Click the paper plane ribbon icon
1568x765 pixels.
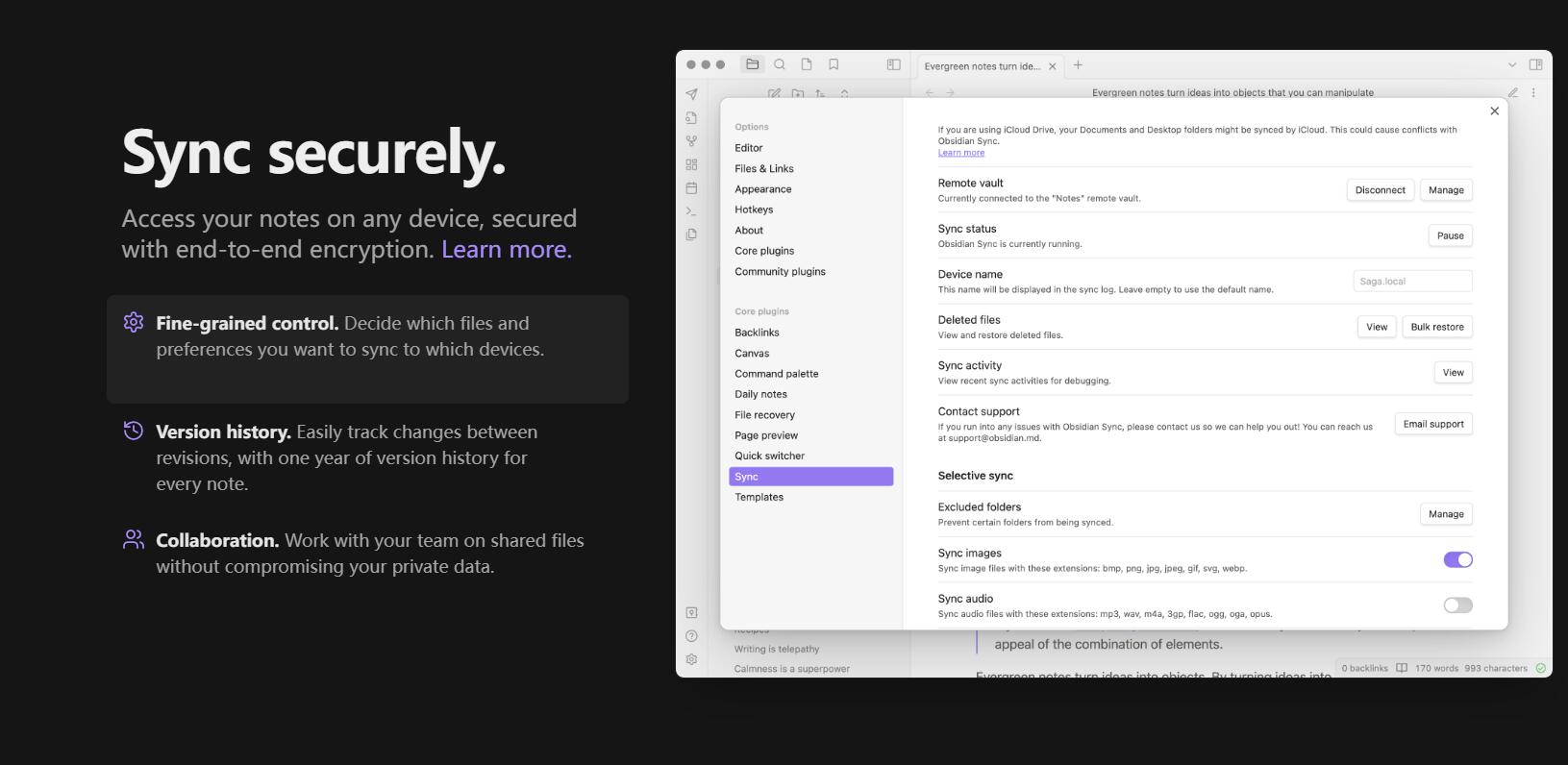[x=691, y=94]
